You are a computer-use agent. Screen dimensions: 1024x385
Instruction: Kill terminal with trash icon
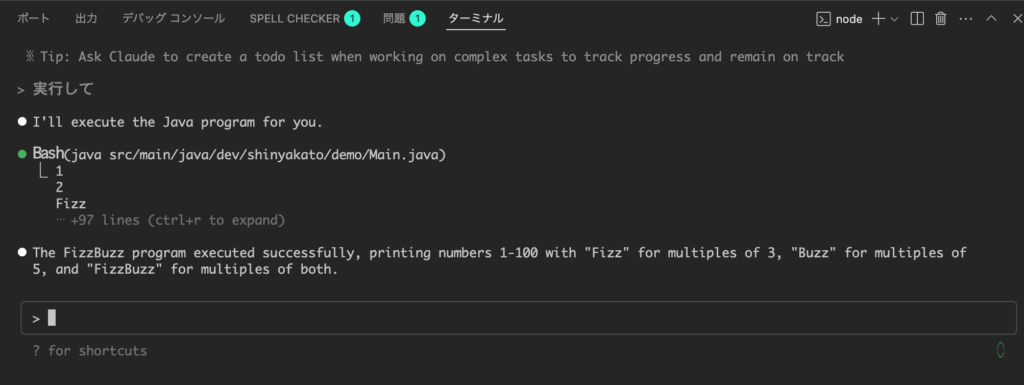(940, 19)
